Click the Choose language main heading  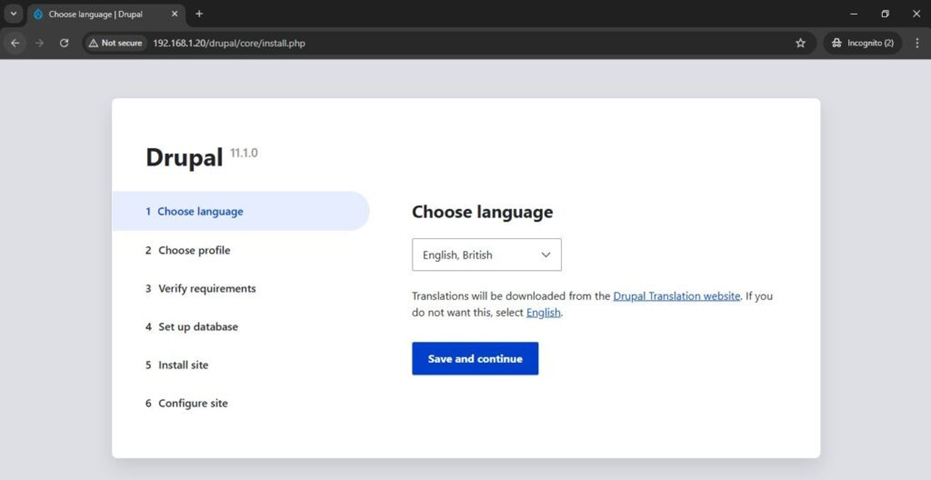(482, 212)
